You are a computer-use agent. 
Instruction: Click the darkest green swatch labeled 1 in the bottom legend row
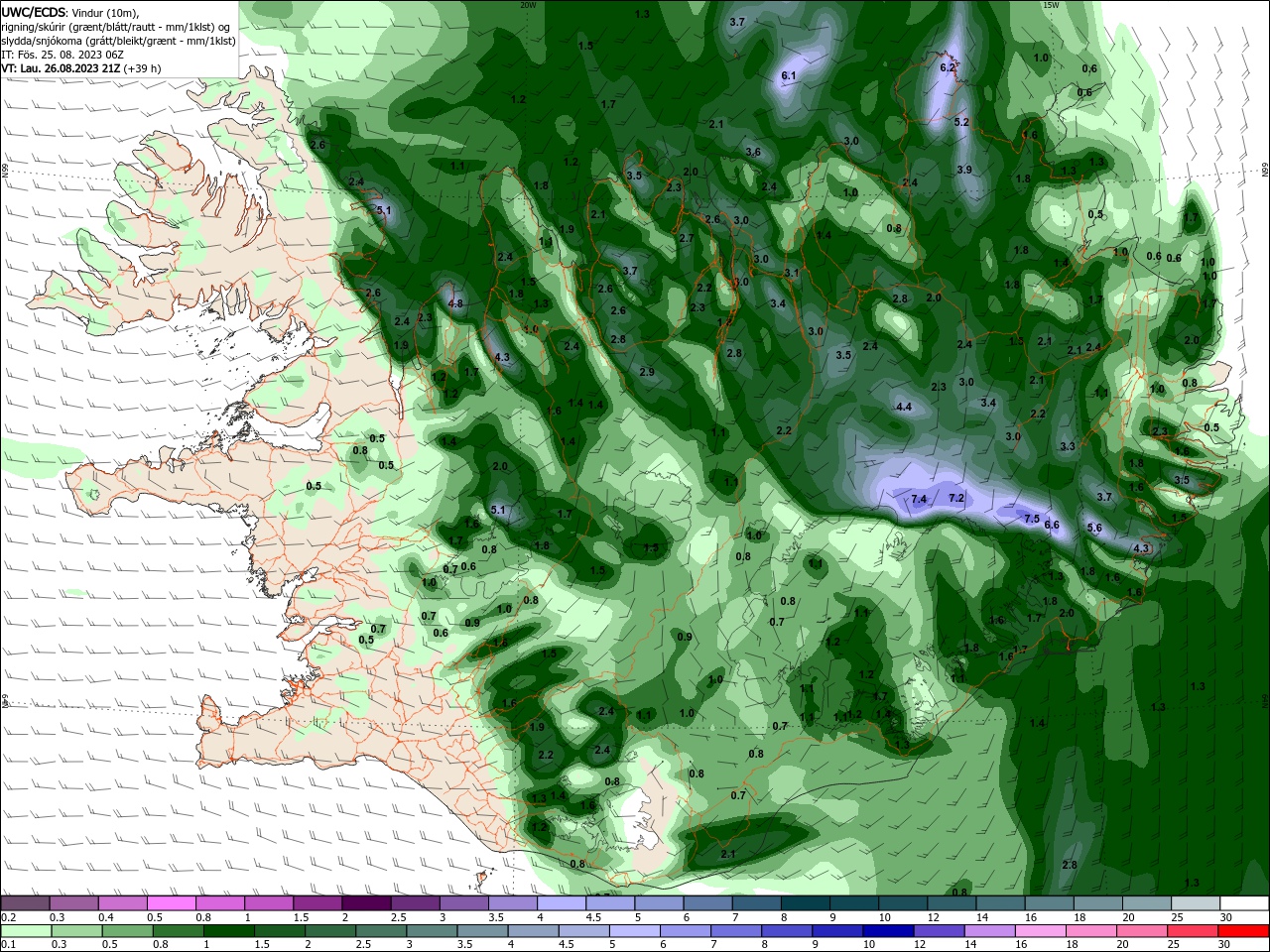point(229,931)
